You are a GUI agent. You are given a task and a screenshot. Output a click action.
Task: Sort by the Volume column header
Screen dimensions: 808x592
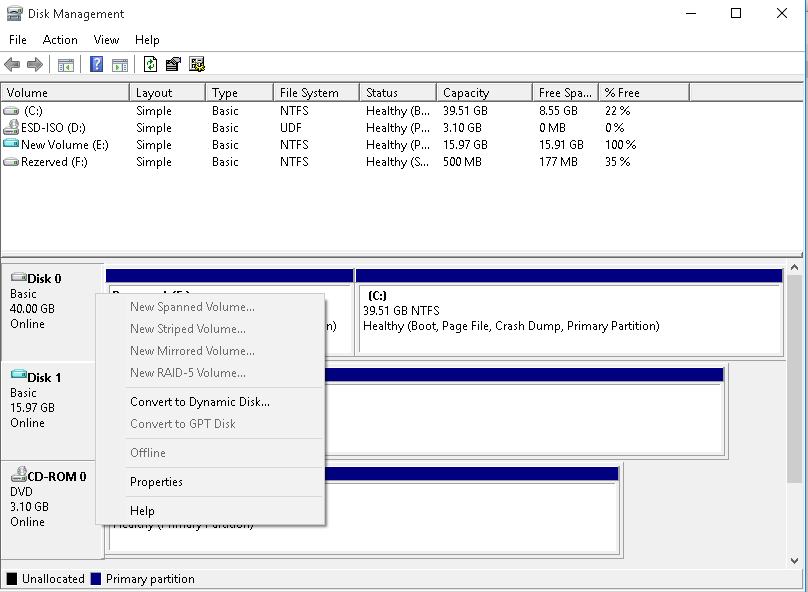tap(65, 93)
